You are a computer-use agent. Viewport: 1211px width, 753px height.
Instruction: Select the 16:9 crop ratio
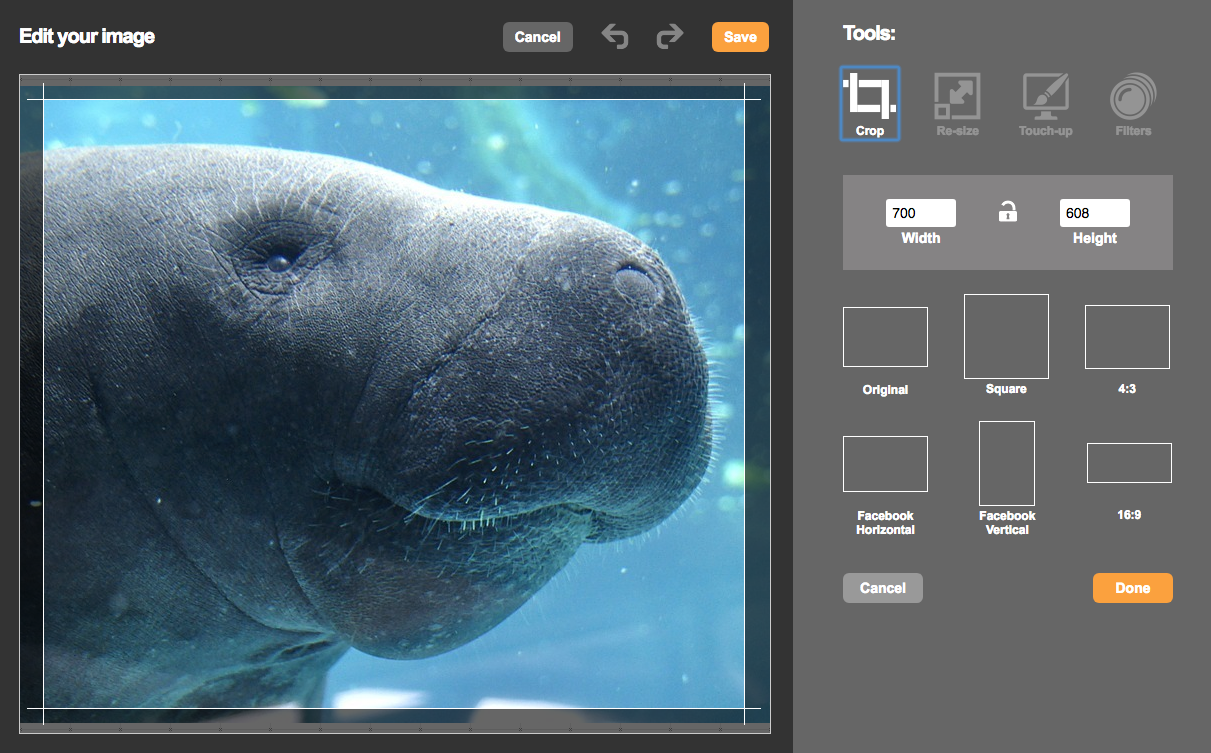[x=1129, y=463]
